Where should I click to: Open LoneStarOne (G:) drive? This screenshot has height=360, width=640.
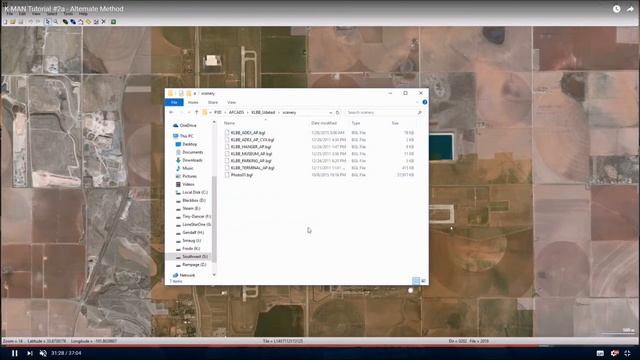click(x=196, y=224)
